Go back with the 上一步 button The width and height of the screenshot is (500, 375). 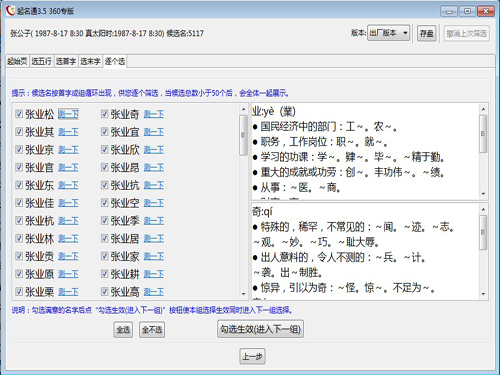tap(252, 357)
